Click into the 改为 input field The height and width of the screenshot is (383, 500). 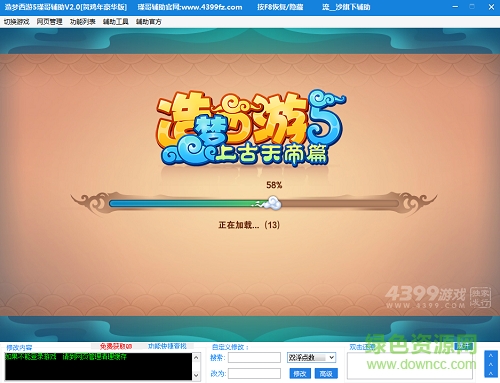[254, 374]
